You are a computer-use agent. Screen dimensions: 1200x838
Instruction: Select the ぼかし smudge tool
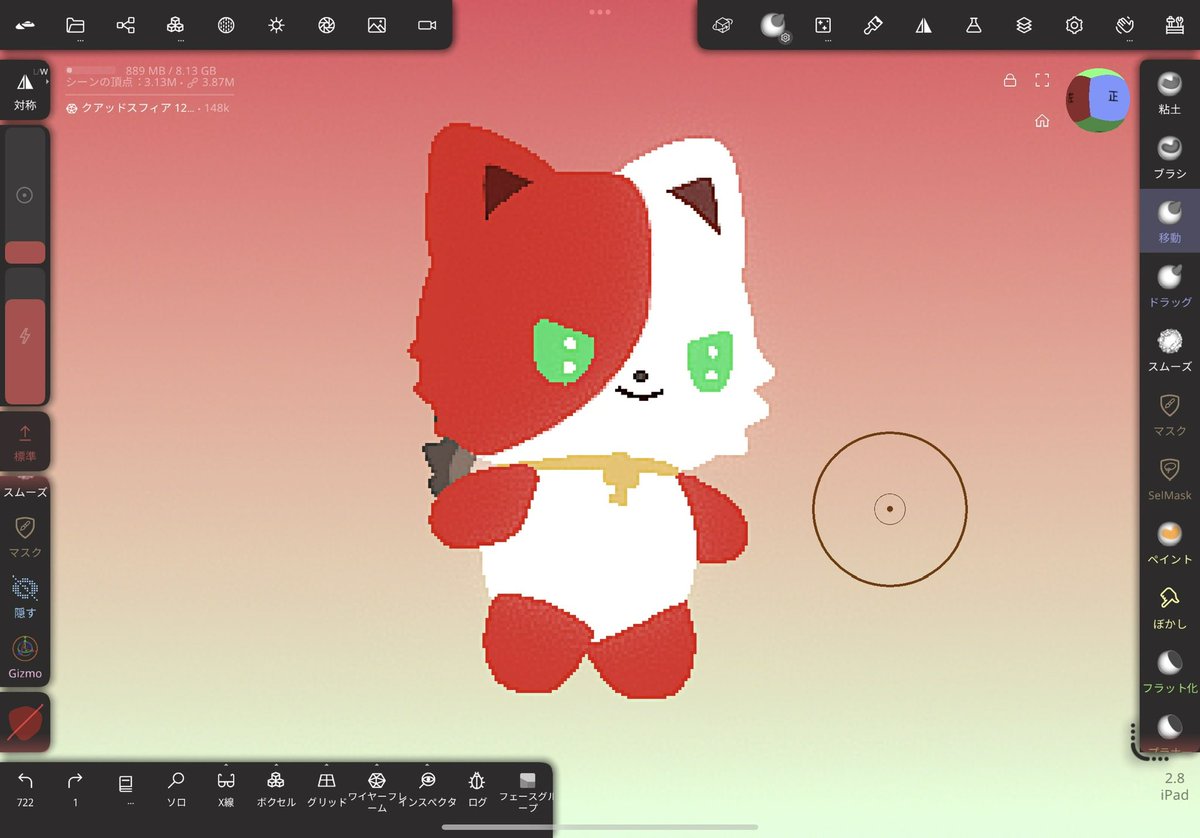(1169, 608)
